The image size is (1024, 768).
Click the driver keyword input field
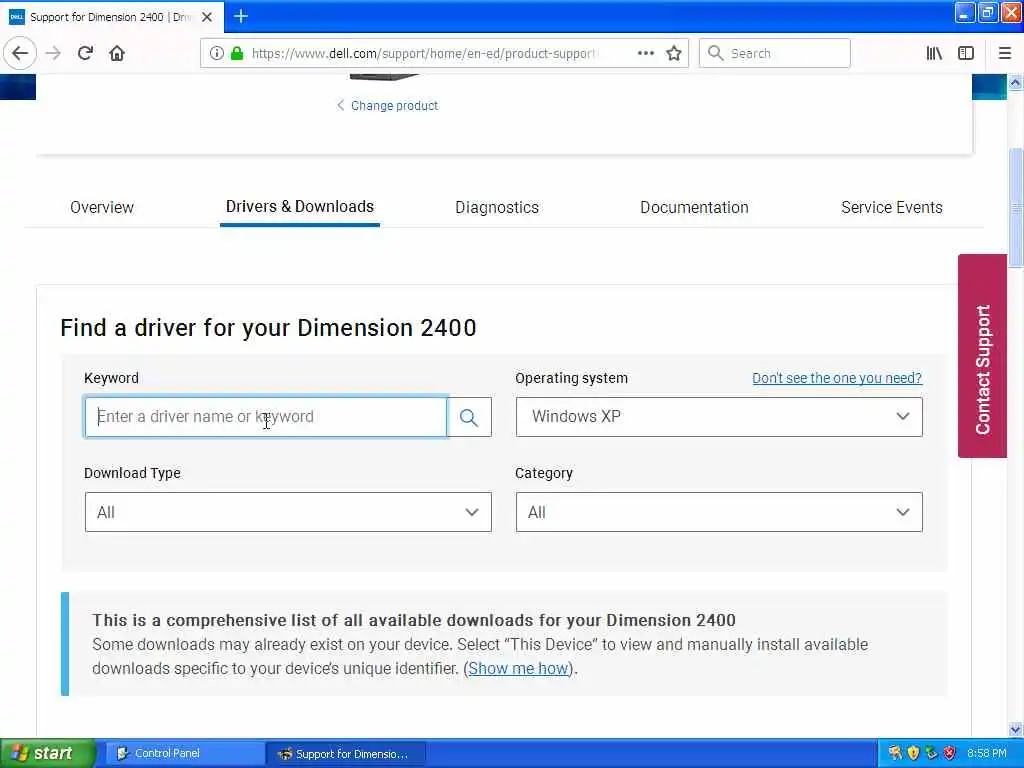(266, 417)
